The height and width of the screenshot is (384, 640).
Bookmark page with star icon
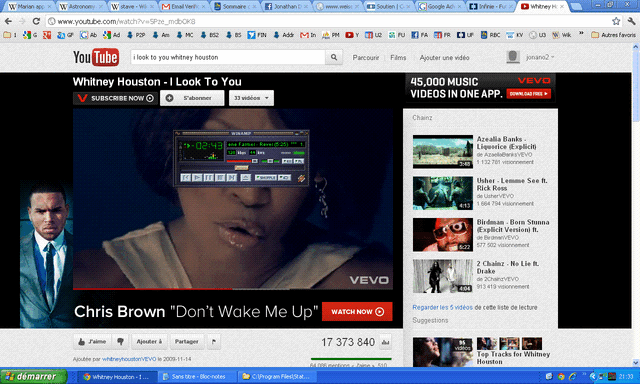[x=616, y=21]
